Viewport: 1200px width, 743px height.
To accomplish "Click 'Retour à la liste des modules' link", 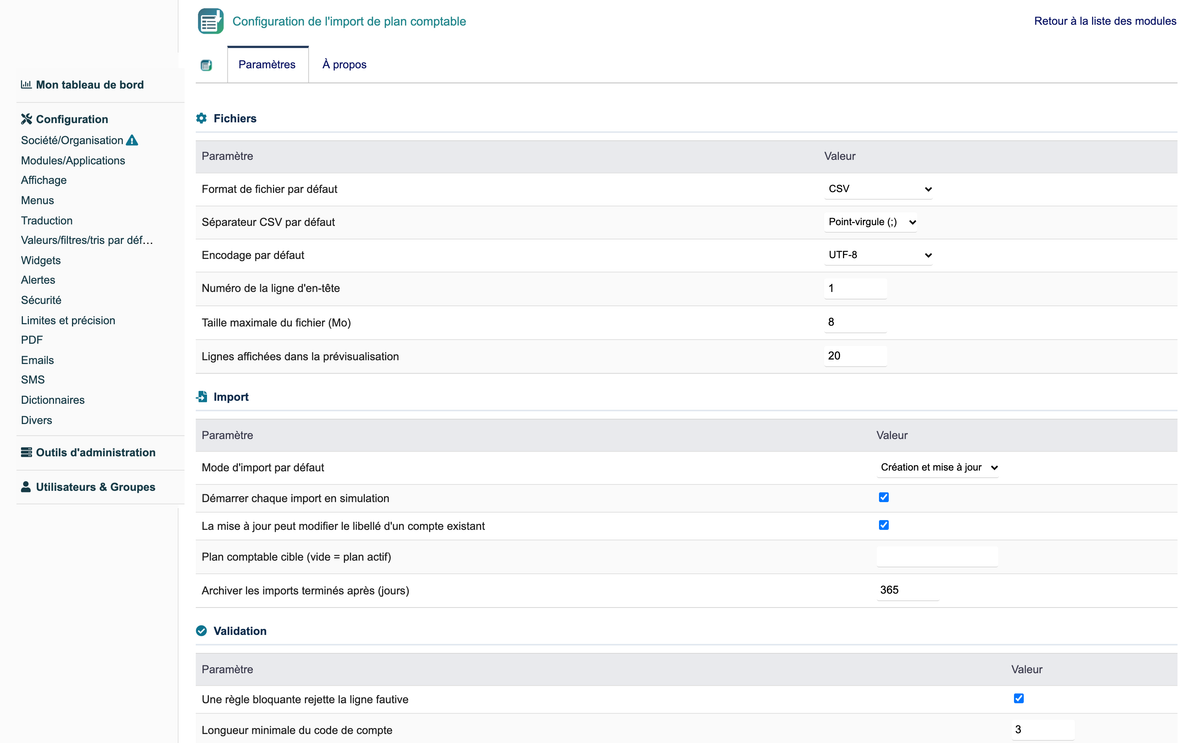I will coord(1105,21).
